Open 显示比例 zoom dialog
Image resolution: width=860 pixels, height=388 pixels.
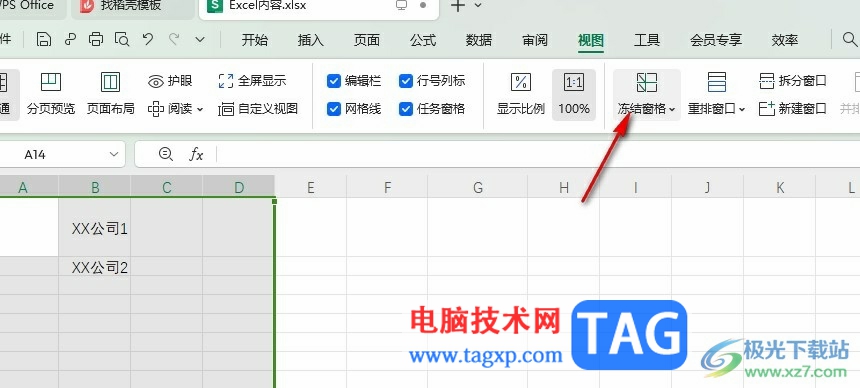[x=520, y=94]
